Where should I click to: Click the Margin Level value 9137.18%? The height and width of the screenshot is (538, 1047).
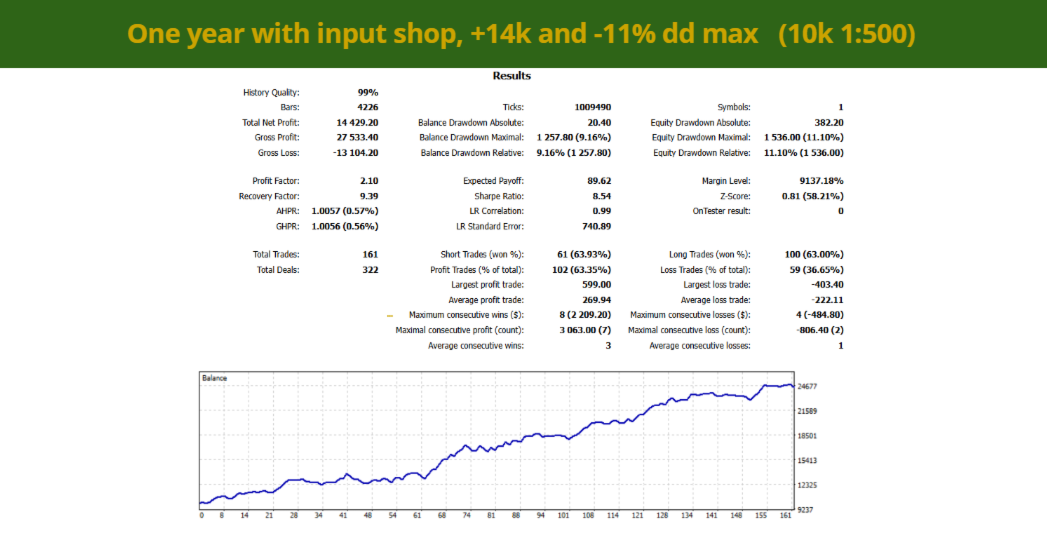click(x=818, y=181)
